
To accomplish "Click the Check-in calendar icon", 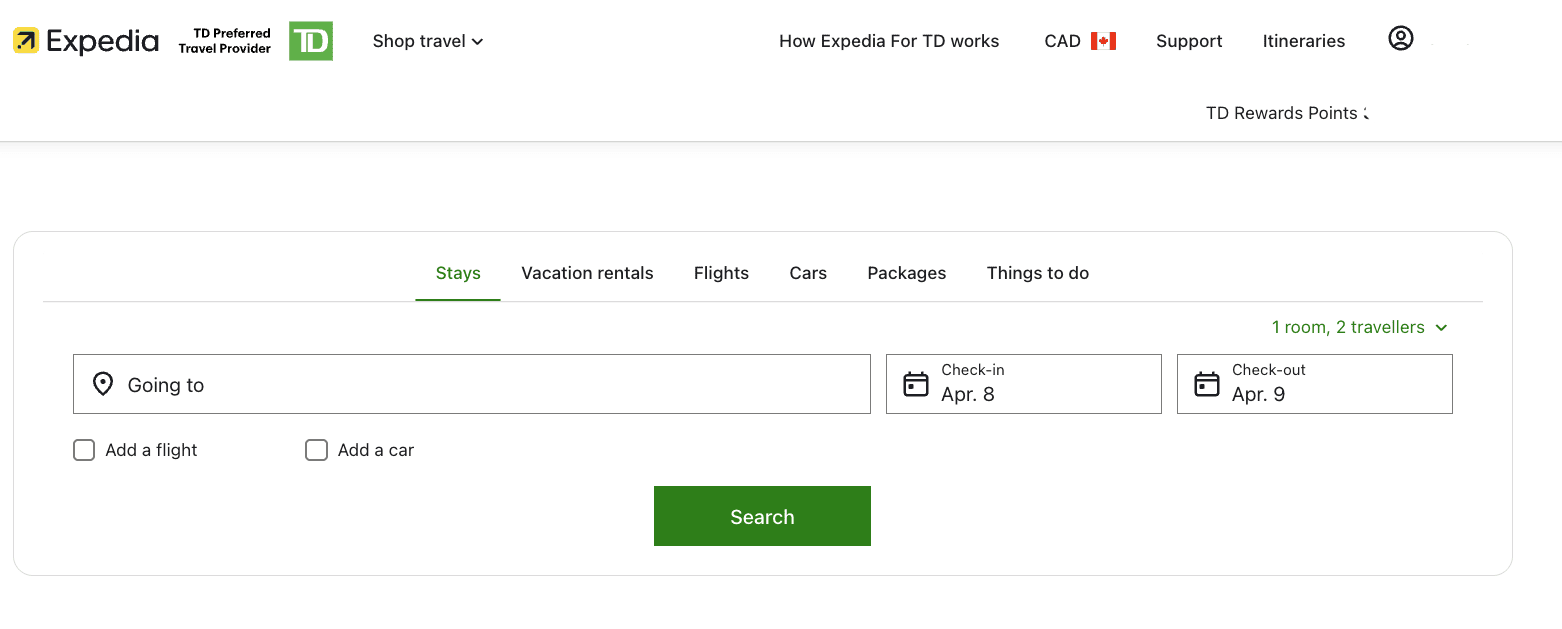I will [914, 383].
